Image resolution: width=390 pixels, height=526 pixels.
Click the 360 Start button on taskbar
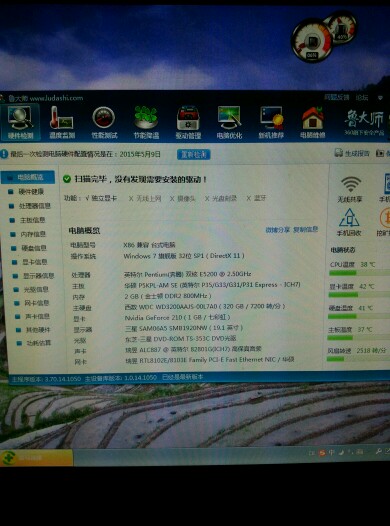(36, 458)
